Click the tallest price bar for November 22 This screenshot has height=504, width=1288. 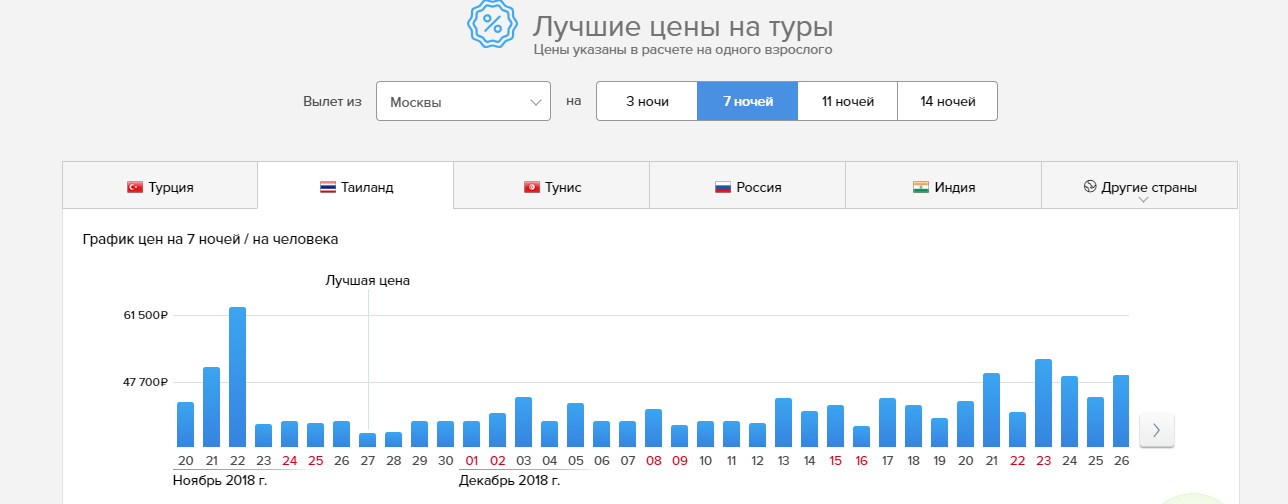point(237,377)
